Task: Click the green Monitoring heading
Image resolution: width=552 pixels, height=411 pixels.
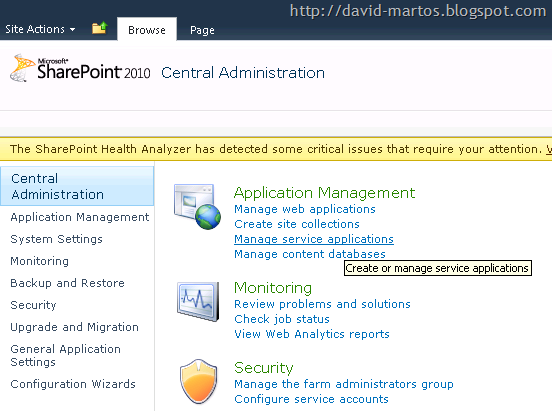Action: click(273, 288)
